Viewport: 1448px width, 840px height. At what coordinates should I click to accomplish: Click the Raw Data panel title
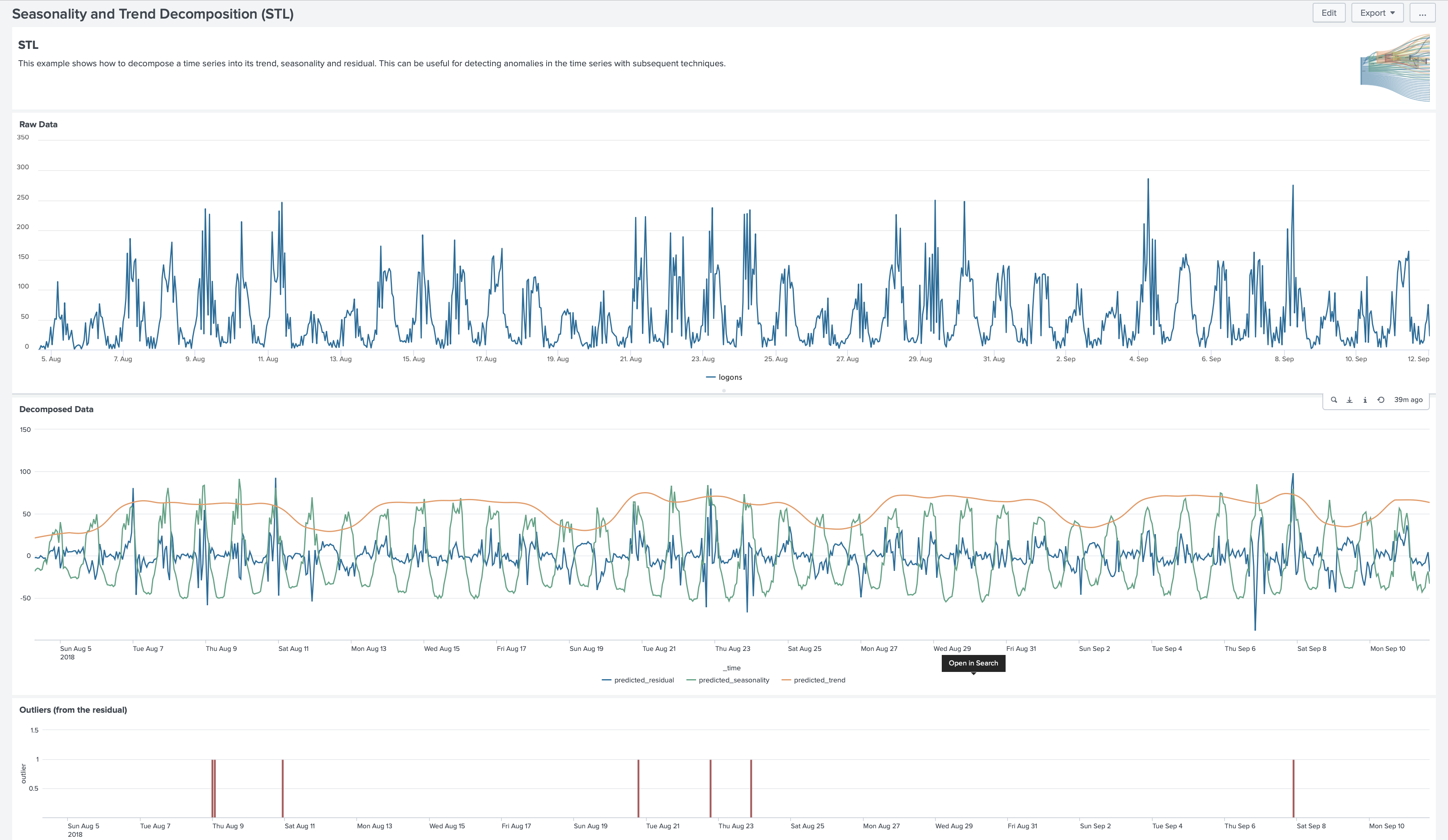(38, 124)
